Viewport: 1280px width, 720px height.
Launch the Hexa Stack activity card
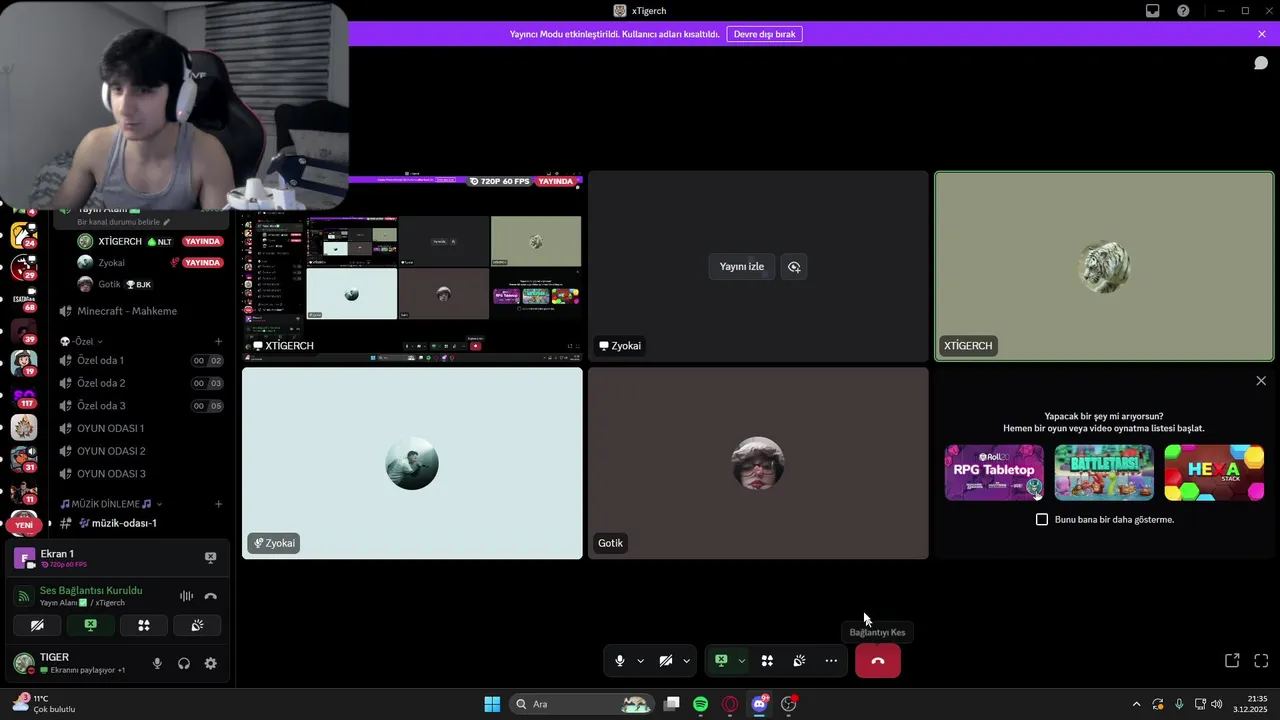[1214, 472]
